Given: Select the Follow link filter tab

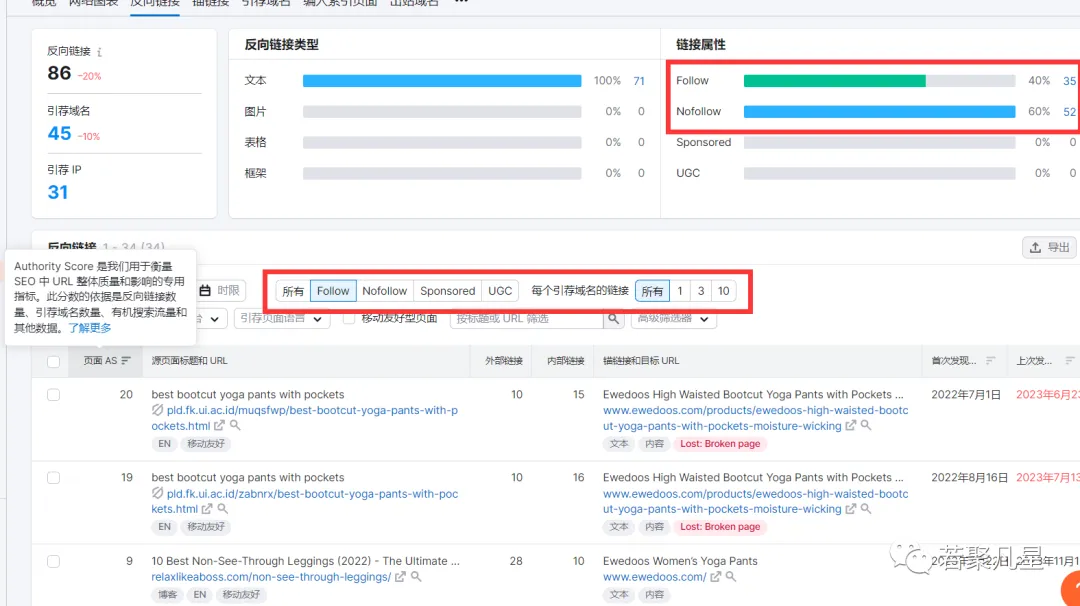Looking at the screenshot, I should pyautogui.click(x=333, y=291).
